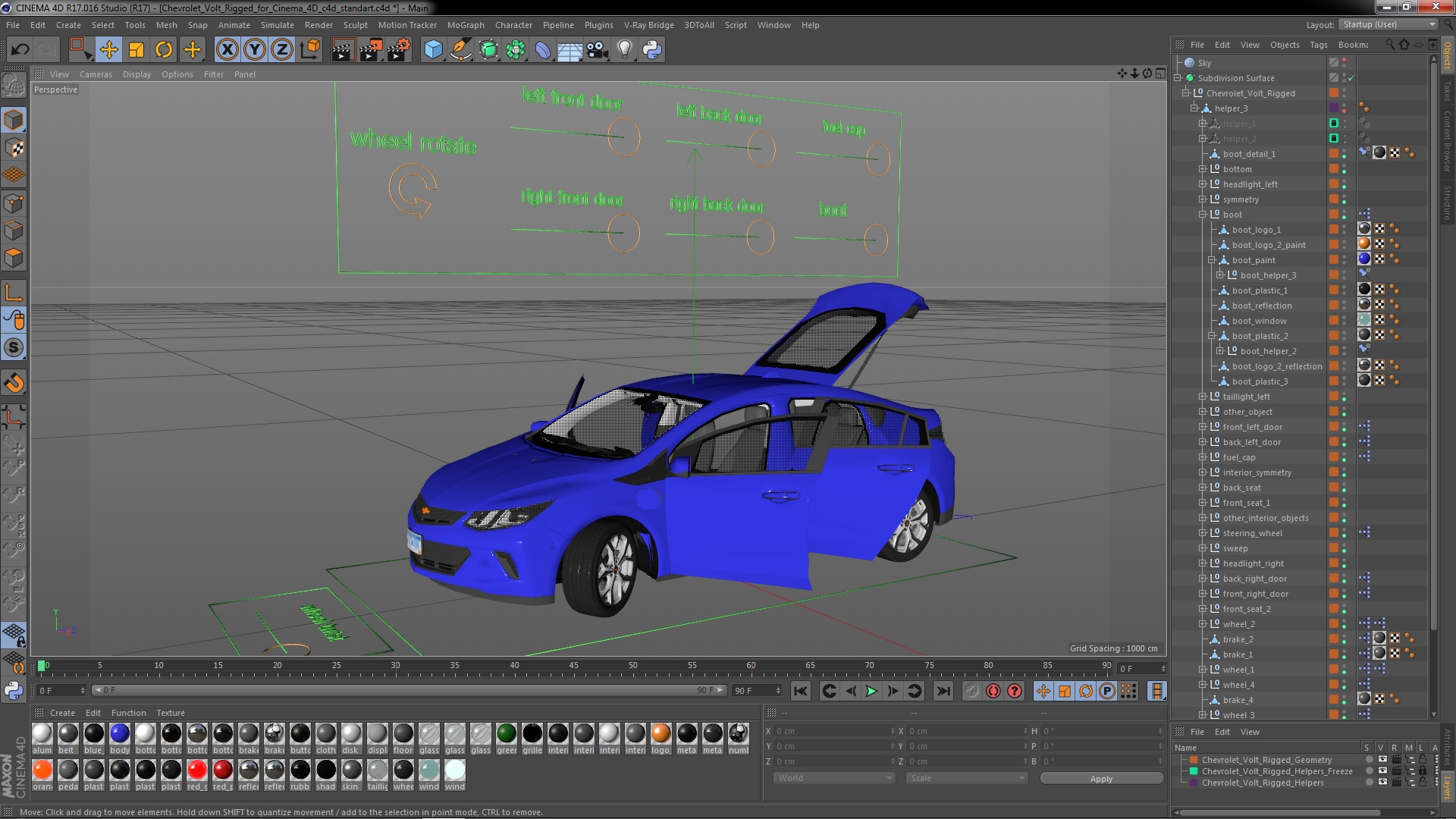Viewport: 1456px width, 819px height.
Task: Switch to polygons mode
Action: [x=14, y=259]
